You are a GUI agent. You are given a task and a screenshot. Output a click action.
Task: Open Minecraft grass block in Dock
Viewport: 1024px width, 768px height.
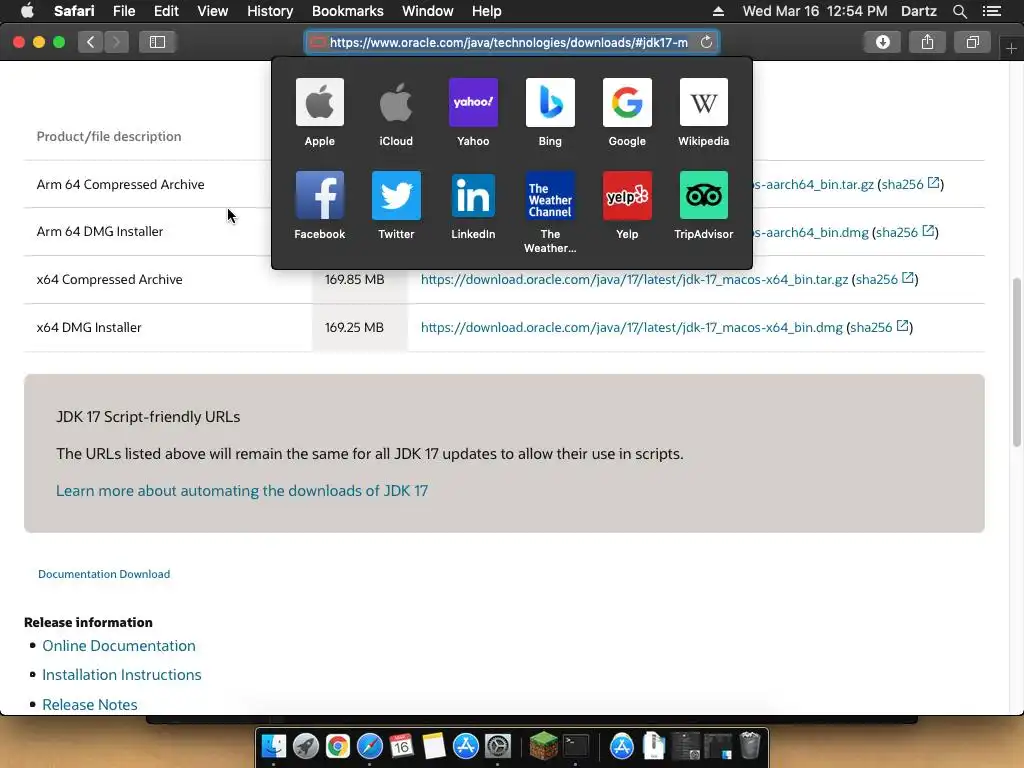click(543, 746)
